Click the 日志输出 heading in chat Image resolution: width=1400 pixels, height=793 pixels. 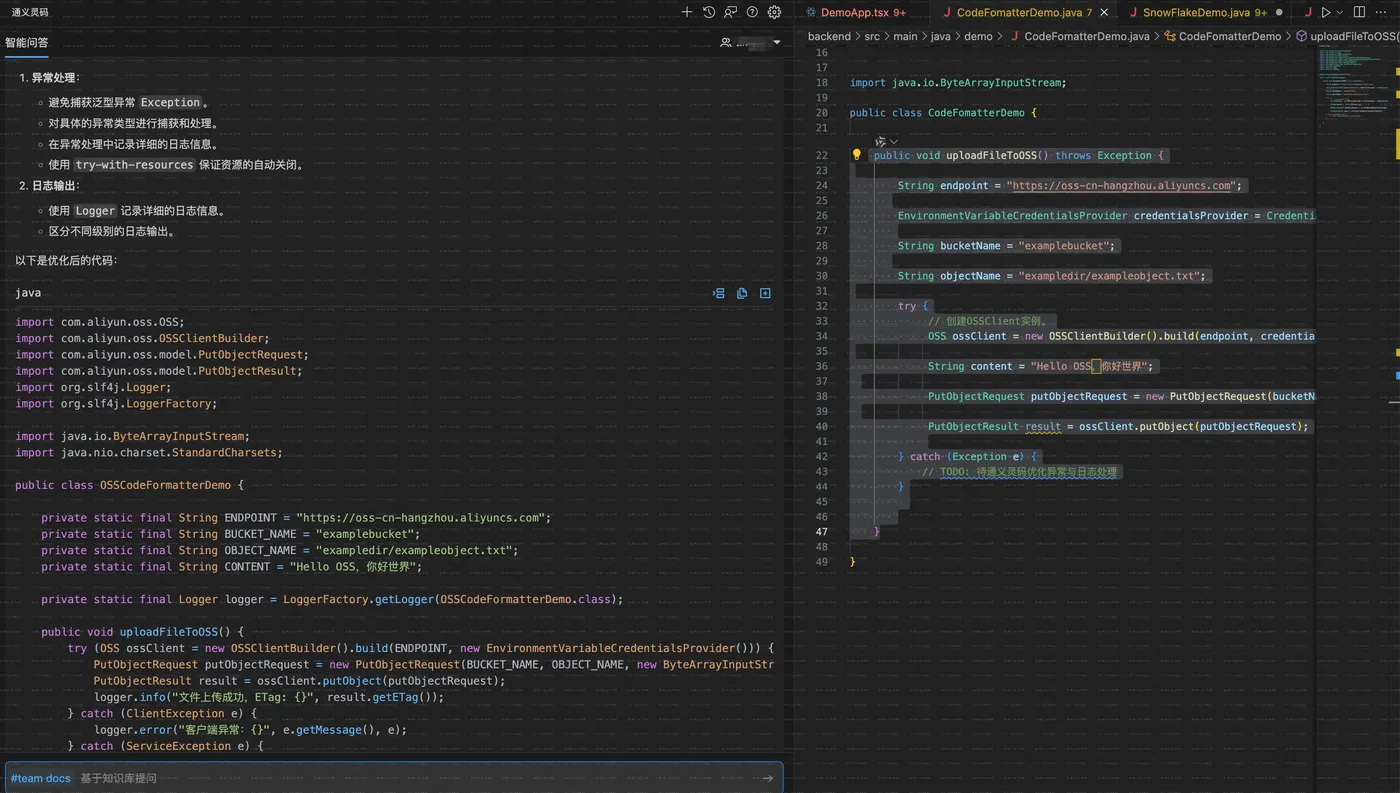click(53, 186)
